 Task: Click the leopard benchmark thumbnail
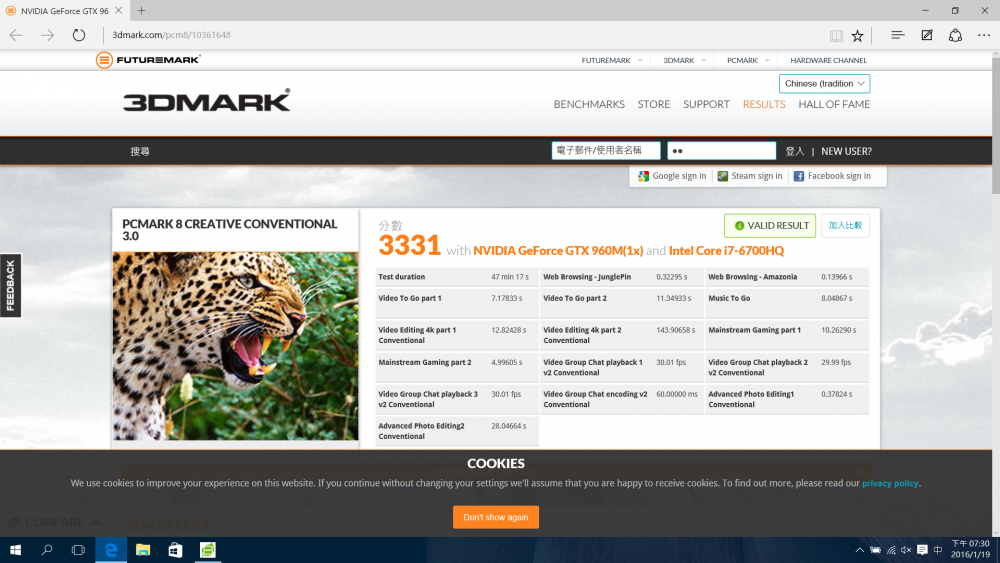(x=235, y=346)
